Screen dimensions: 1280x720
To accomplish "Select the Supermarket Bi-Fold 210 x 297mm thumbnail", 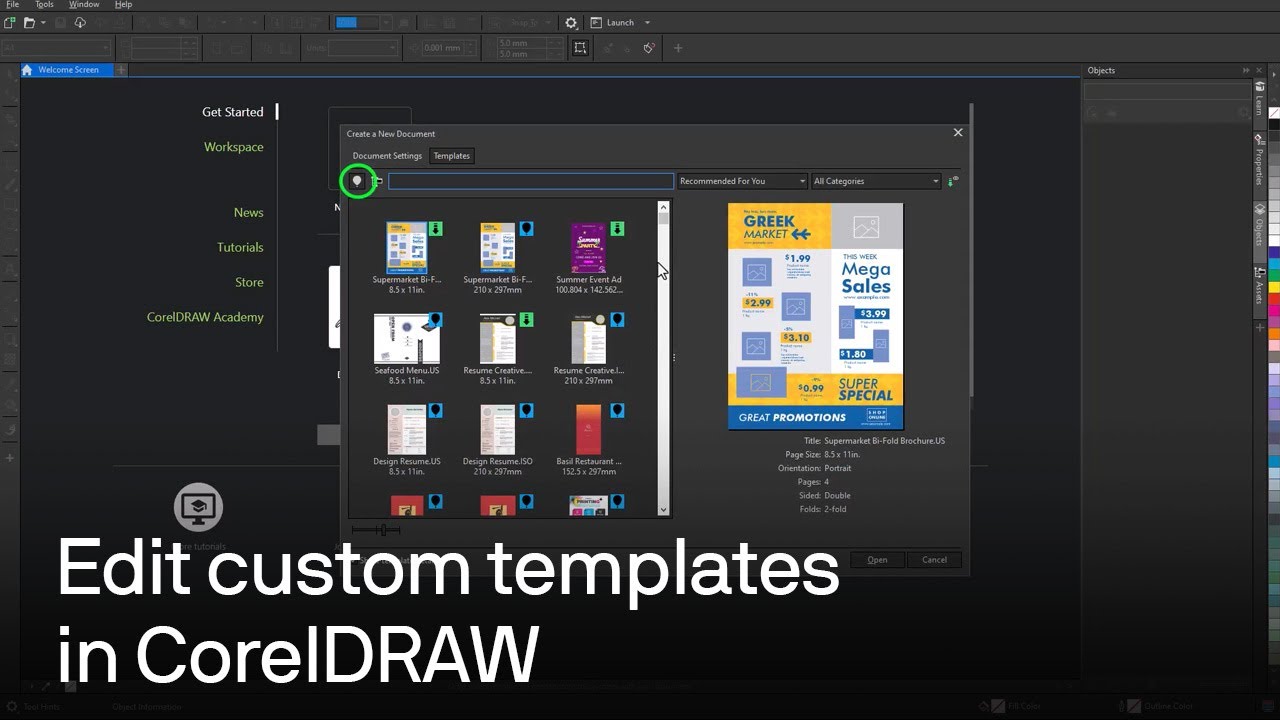I will 497,247.
